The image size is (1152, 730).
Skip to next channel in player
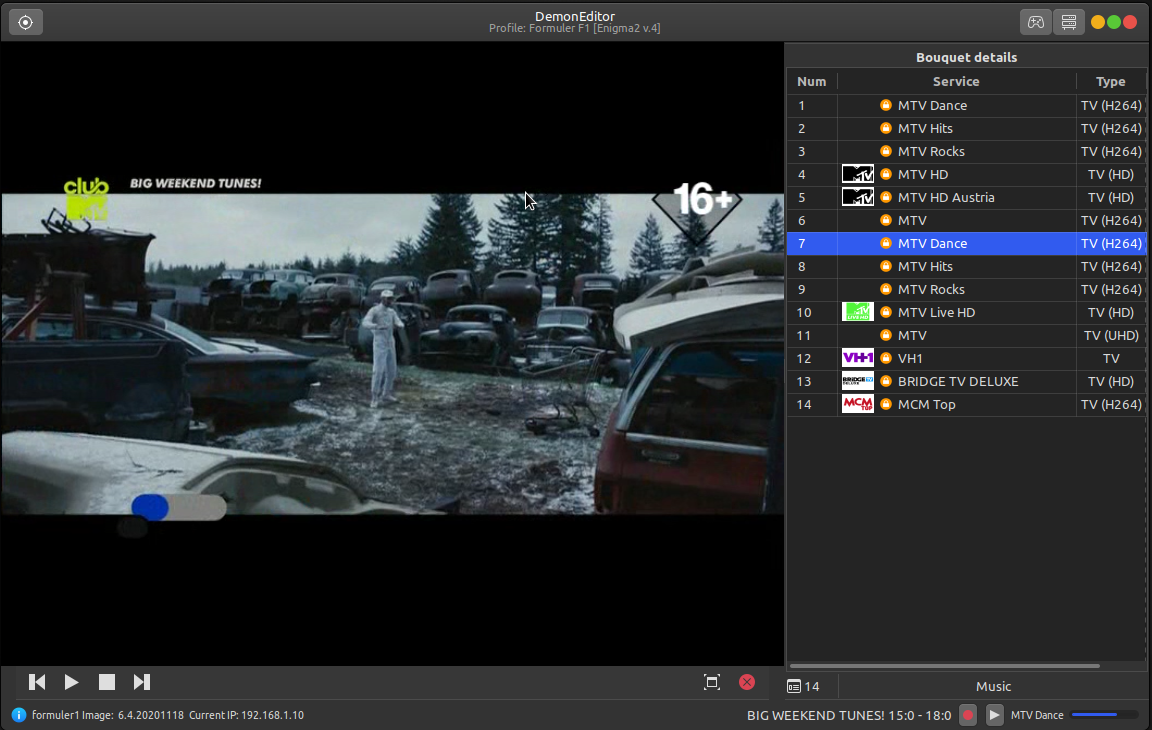(x=142, y=682)
